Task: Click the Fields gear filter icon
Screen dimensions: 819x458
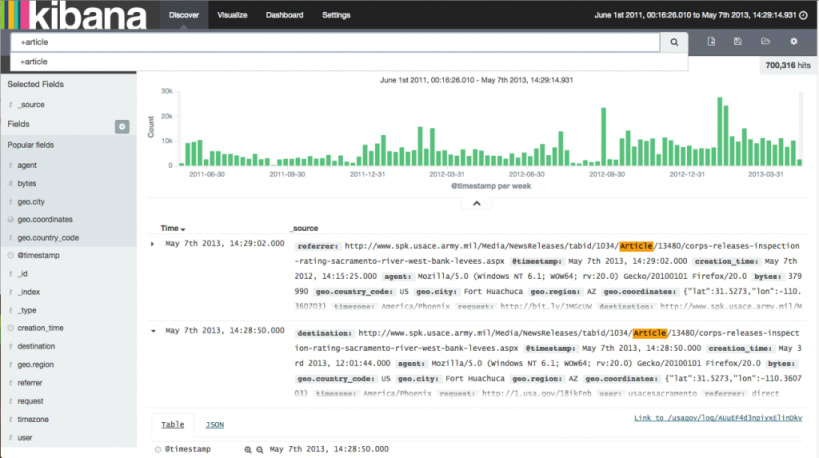Action: click(x=122, y=126)
